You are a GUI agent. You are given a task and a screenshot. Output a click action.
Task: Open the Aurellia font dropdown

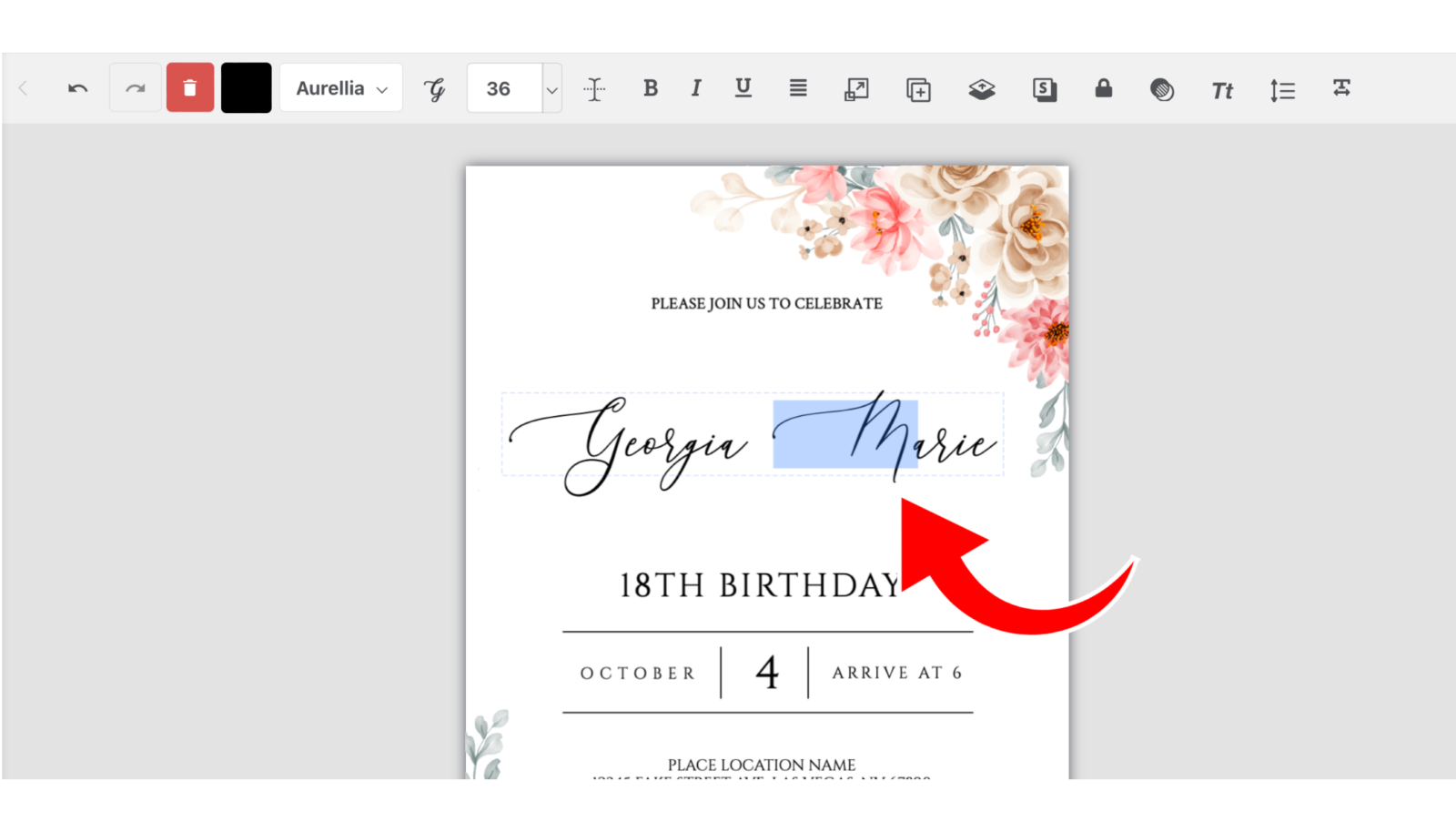pos(341,88)
